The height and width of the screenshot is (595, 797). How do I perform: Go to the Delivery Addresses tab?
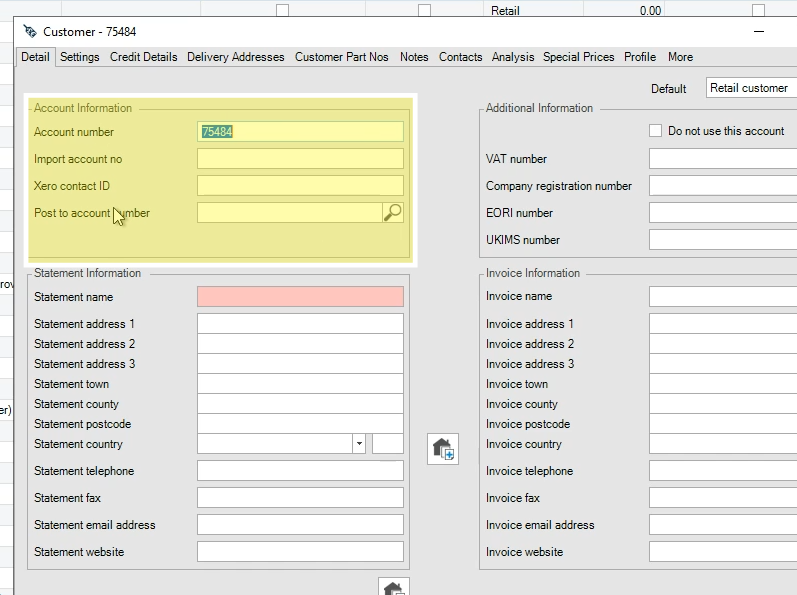(235, 57)
